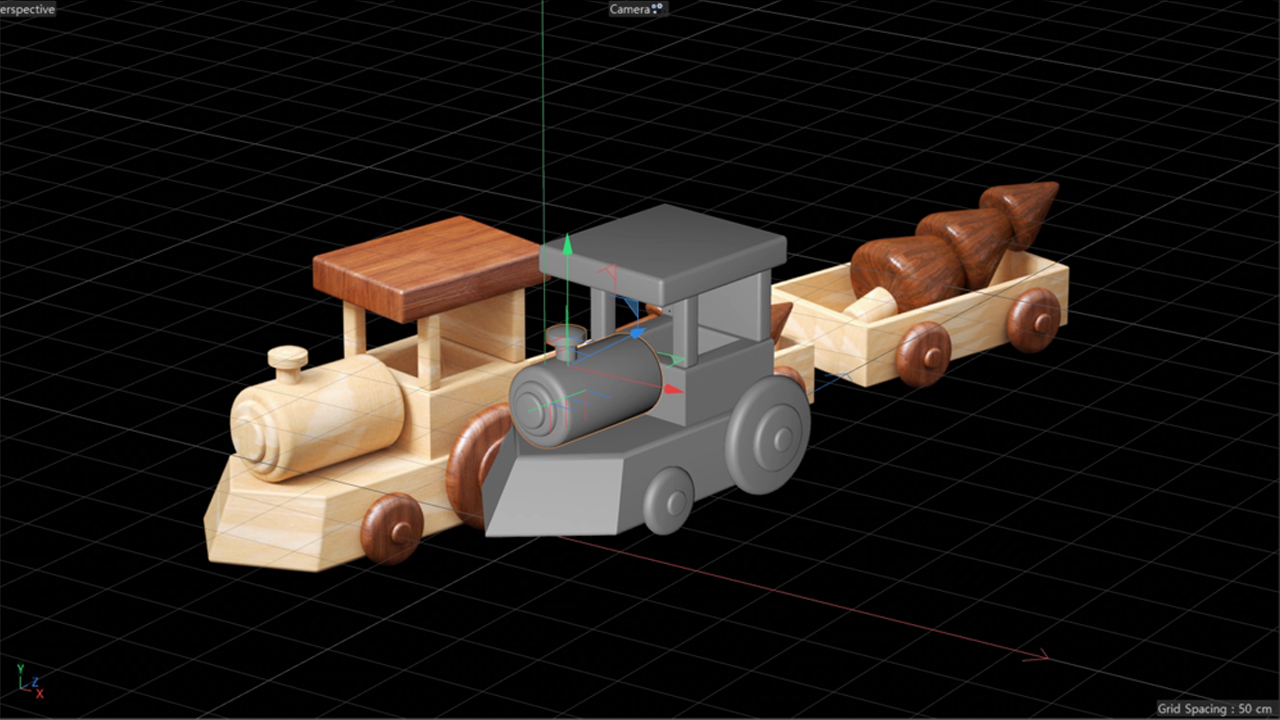This screenshot has height=720, width=1280.
Task: Select the gray locomotive's large rear wheel
Action: coord(768,433)
